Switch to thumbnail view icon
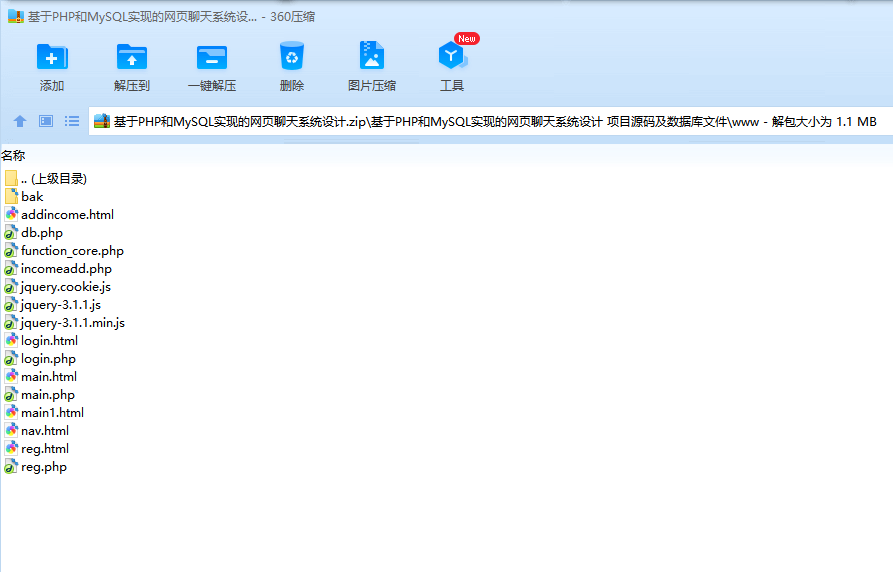 [46, 121]
